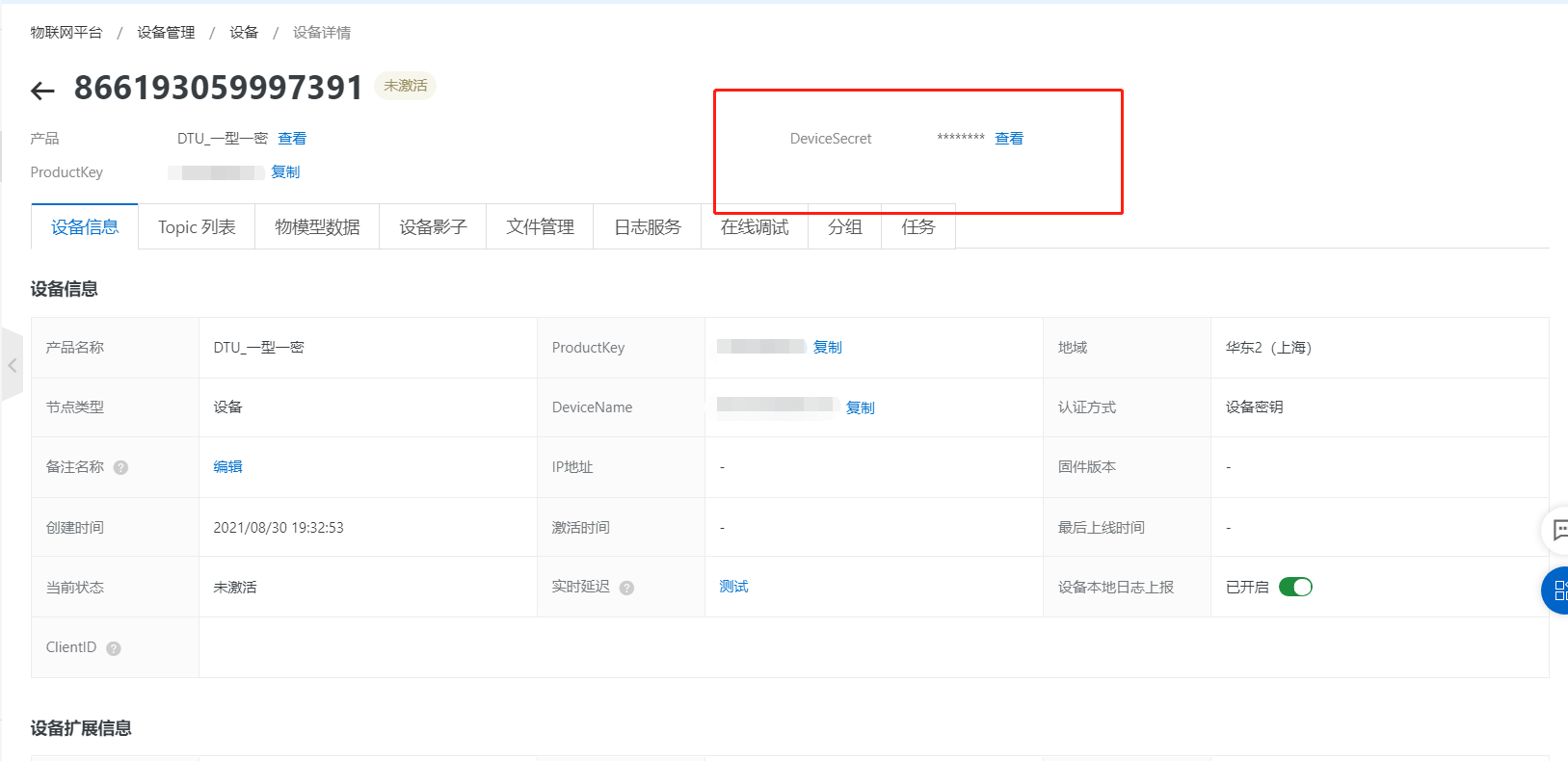Reveal DeviceSecret via 查看 link
Screen dimensions: 1568x761
(x=1009, y=139)
